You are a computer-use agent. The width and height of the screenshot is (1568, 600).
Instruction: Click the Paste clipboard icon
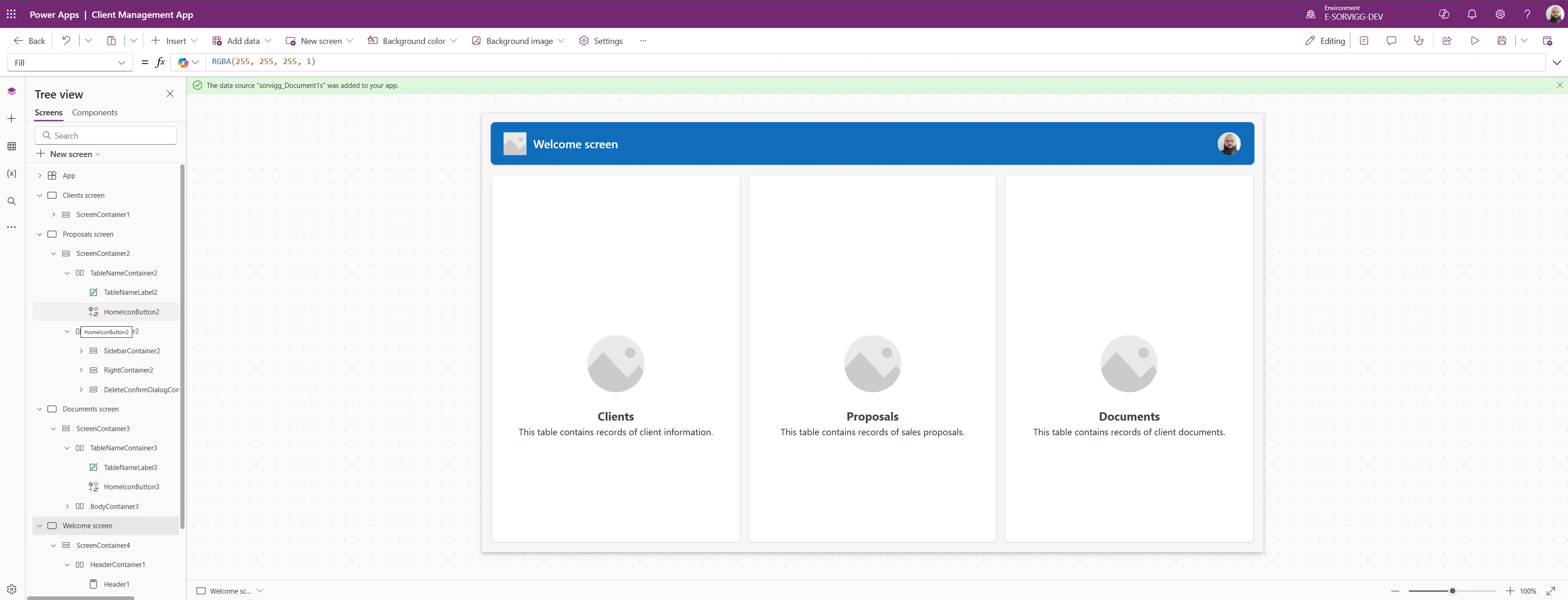point(111,41)
